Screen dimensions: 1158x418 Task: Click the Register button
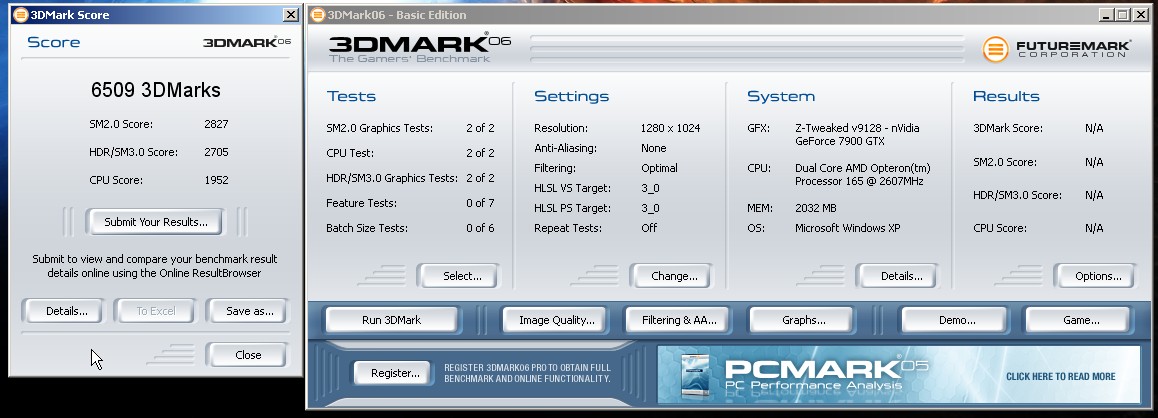click(394, 373)
